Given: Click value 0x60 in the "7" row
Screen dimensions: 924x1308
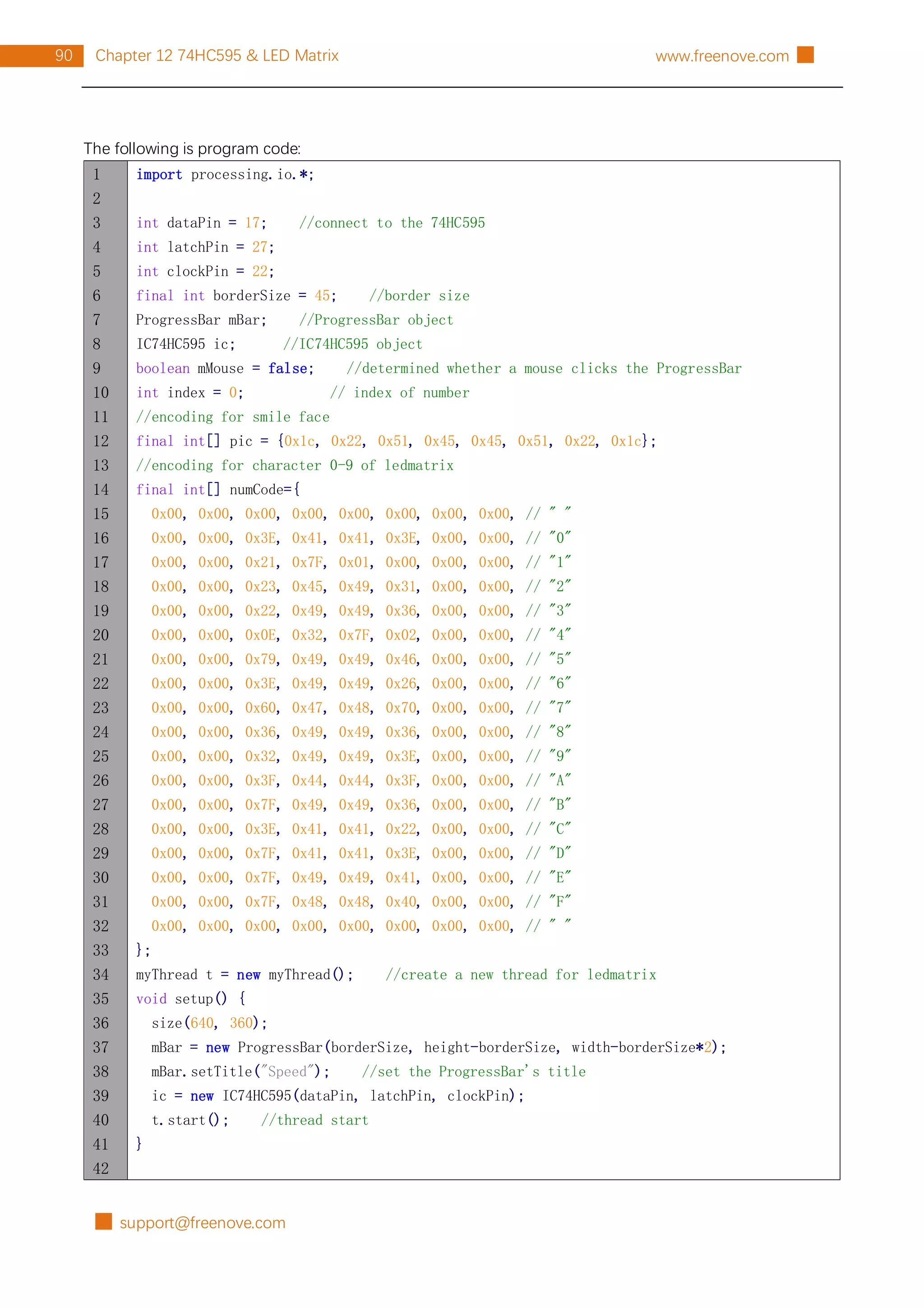Looking at the screenshot, I should (x=261, y=708).
